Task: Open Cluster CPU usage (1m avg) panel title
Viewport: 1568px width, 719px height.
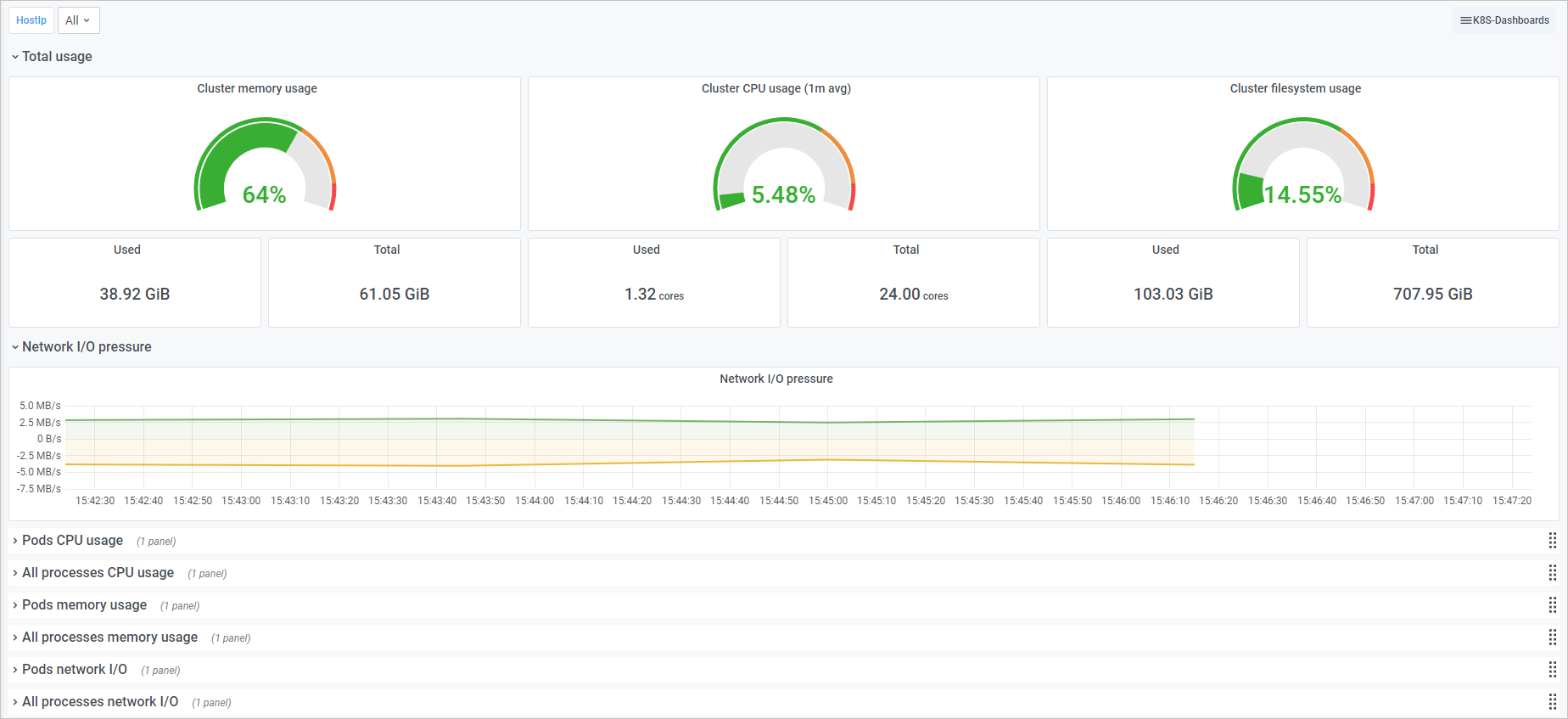Action: pos(776,88)
